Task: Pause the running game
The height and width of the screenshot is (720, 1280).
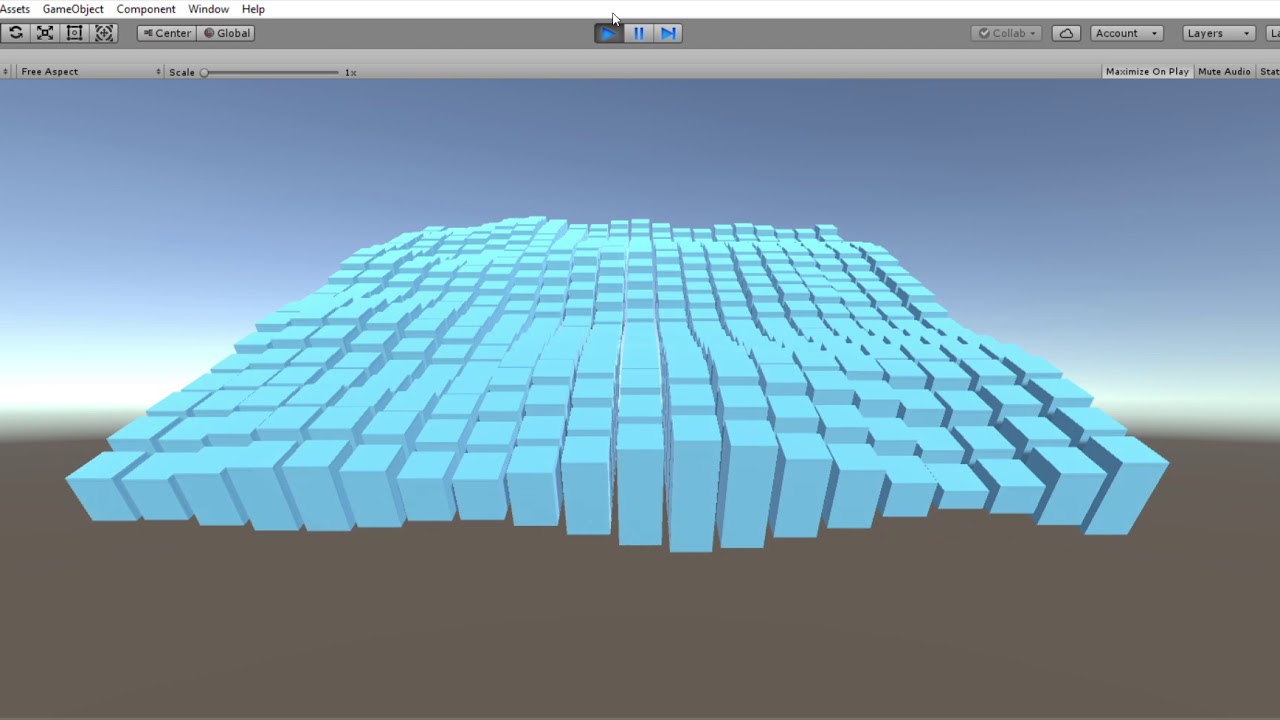Action: click(x=638, y=33)
